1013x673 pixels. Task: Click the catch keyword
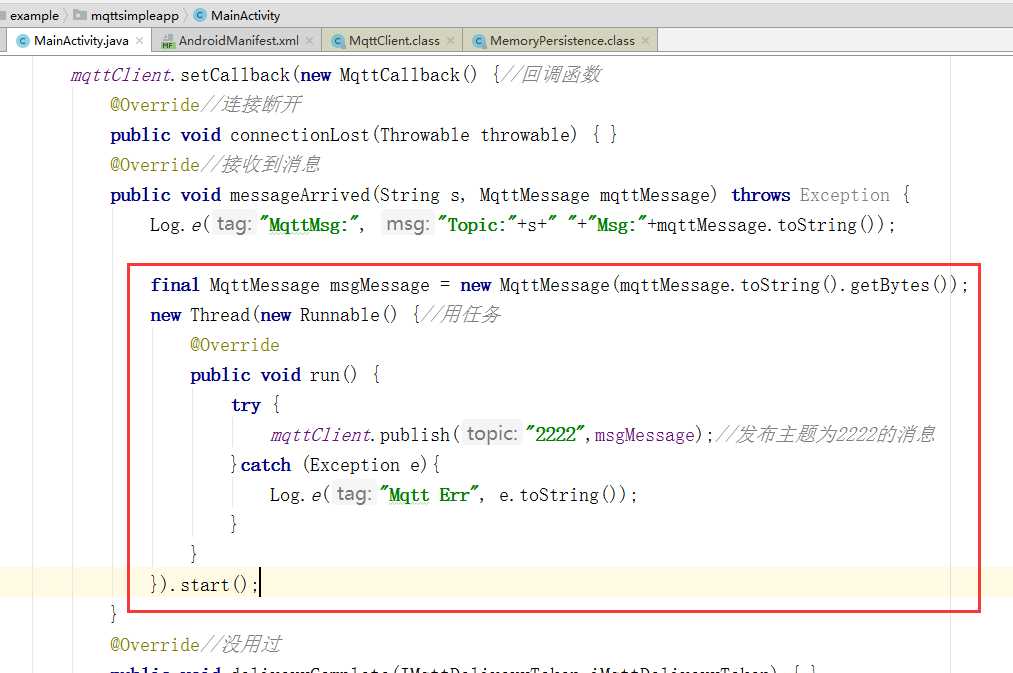(266, 465)
